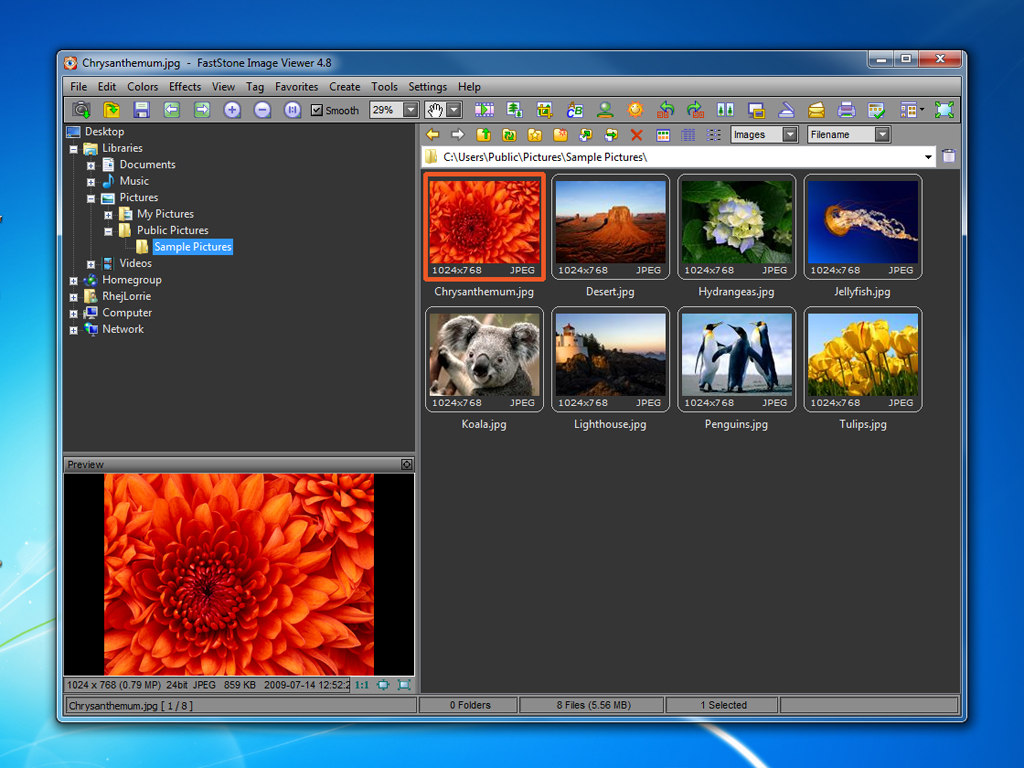
Task: Click the Clone and Heal stamp icon
Action: tap(605, 110)
